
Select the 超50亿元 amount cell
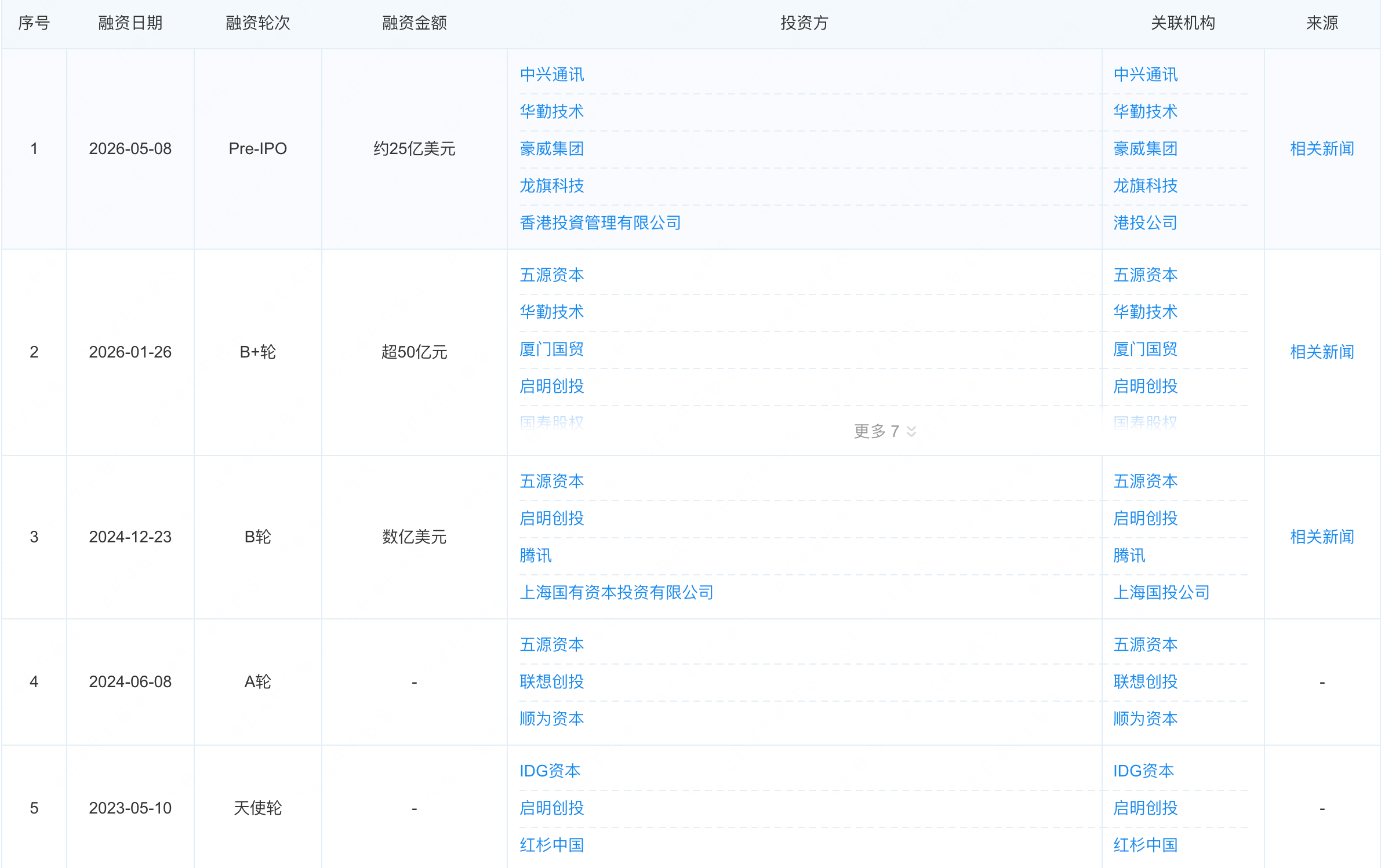415,352
